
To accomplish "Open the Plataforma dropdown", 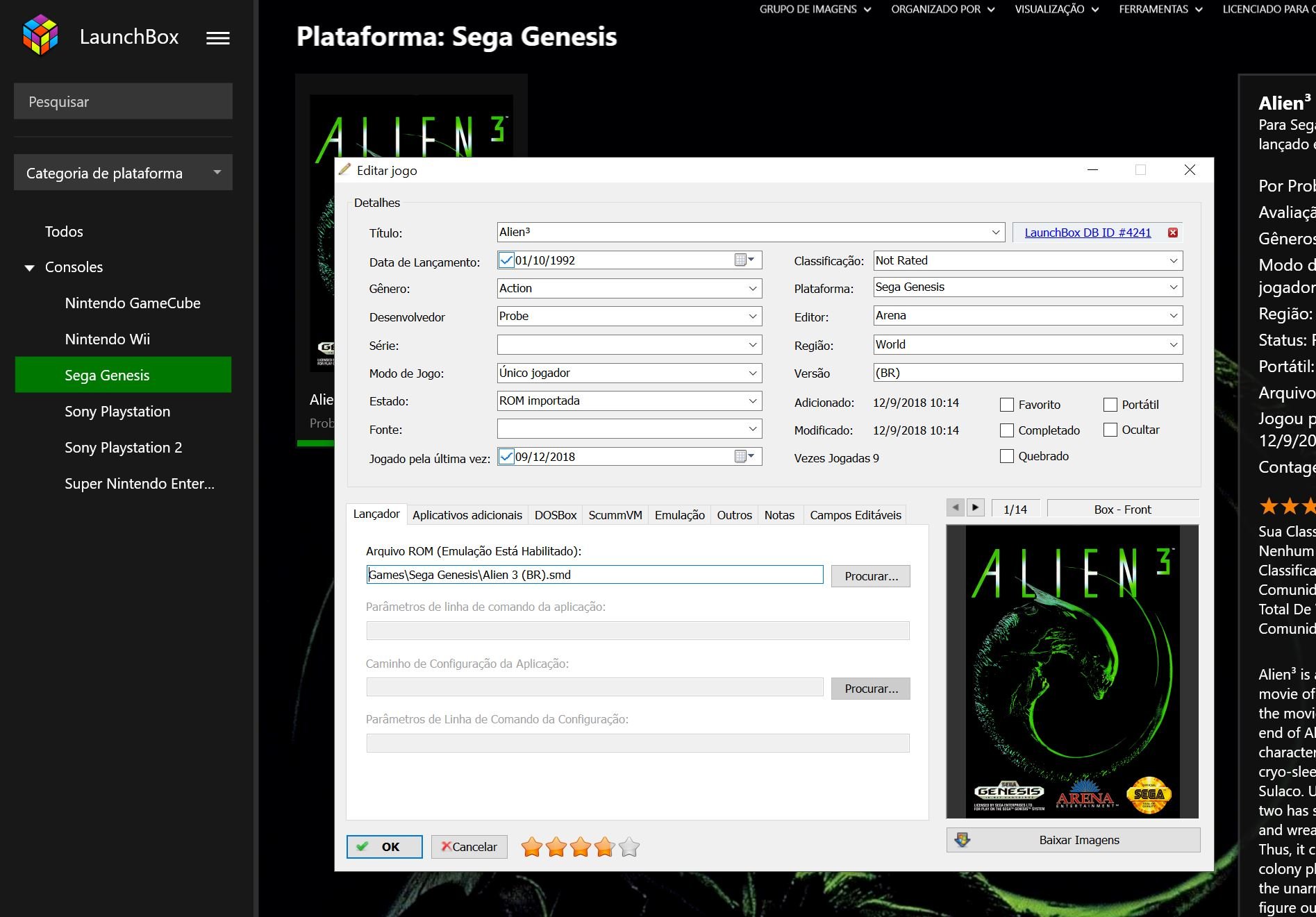I will 1174,287.
